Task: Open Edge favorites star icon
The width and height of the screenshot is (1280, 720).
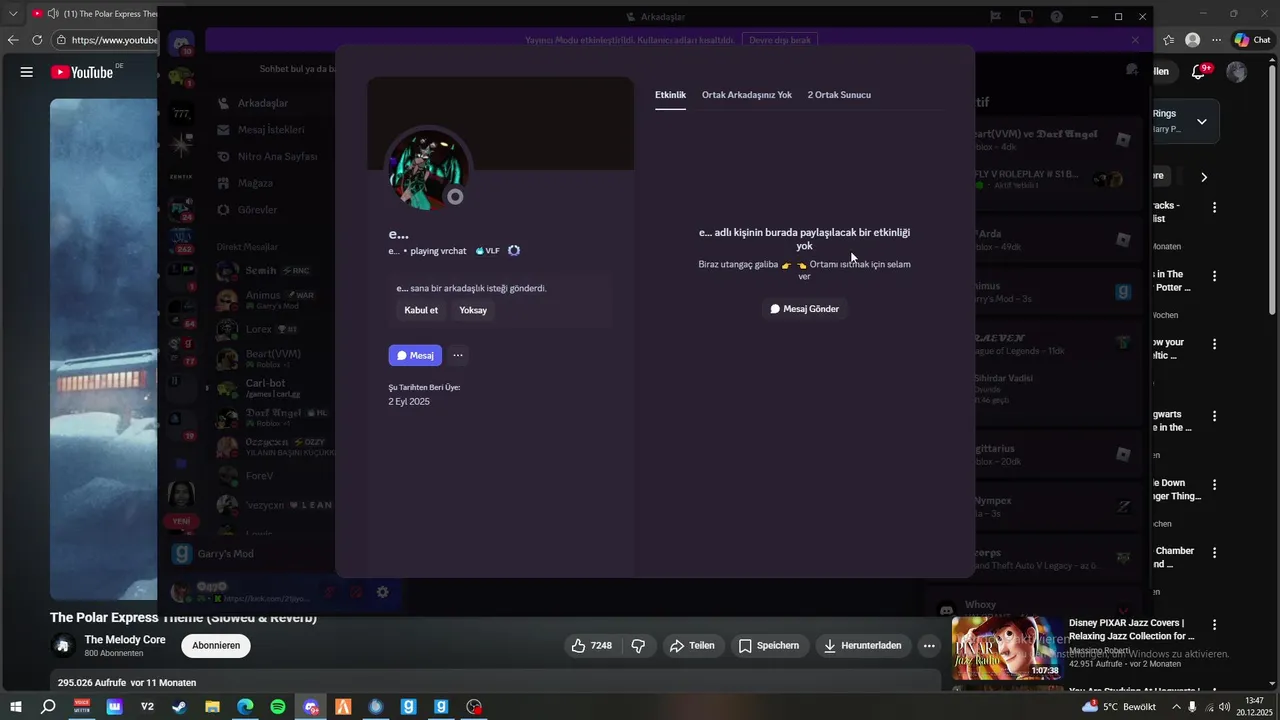Action: (1168, 40)
